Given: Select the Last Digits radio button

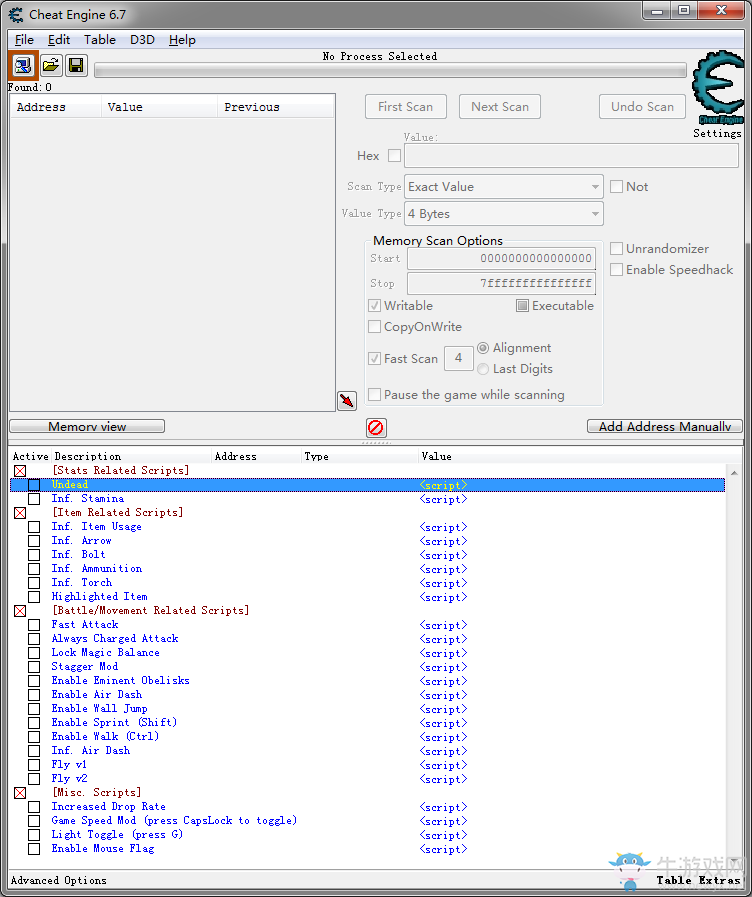Looking at the screenshot, I should point(483,369).
